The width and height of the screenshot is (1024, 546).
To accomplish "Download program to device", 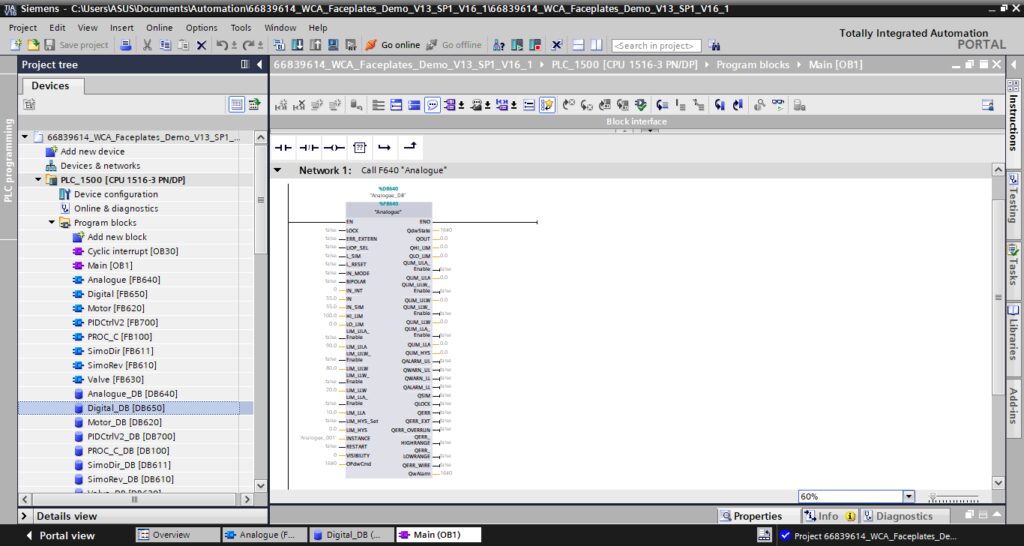I will click(x=298, y=45).
